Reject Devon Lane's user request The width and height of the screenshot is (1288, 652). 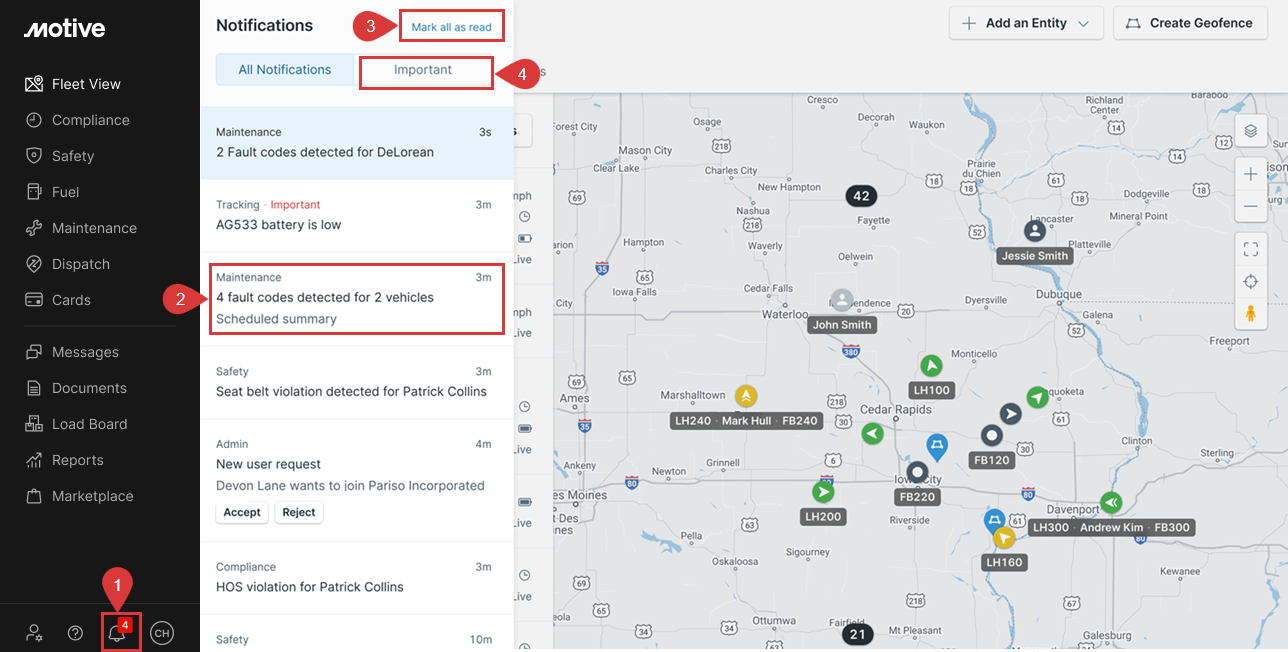[299, 513]
